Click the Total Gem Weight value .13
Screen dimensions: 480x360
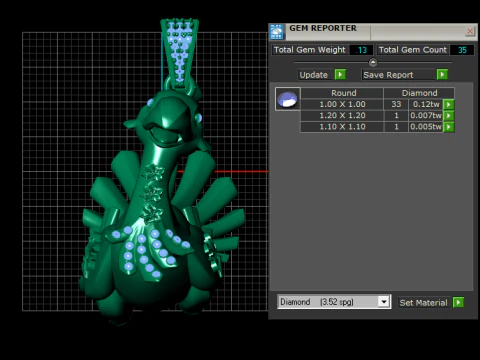(361, 50)
